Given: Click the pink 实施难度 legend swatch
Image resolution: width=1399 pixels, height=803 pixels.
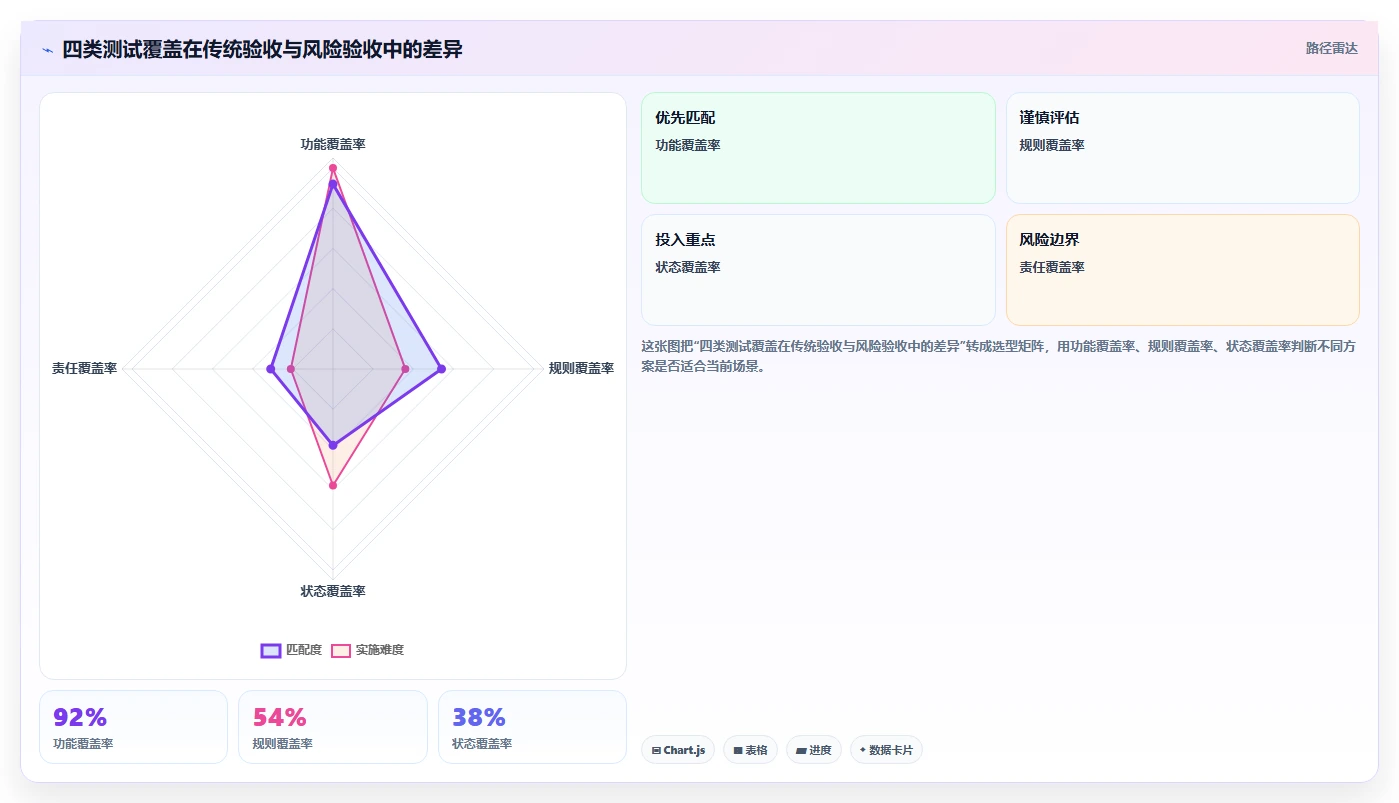Looking at the screenshot, I should click(x=341, y=650).
